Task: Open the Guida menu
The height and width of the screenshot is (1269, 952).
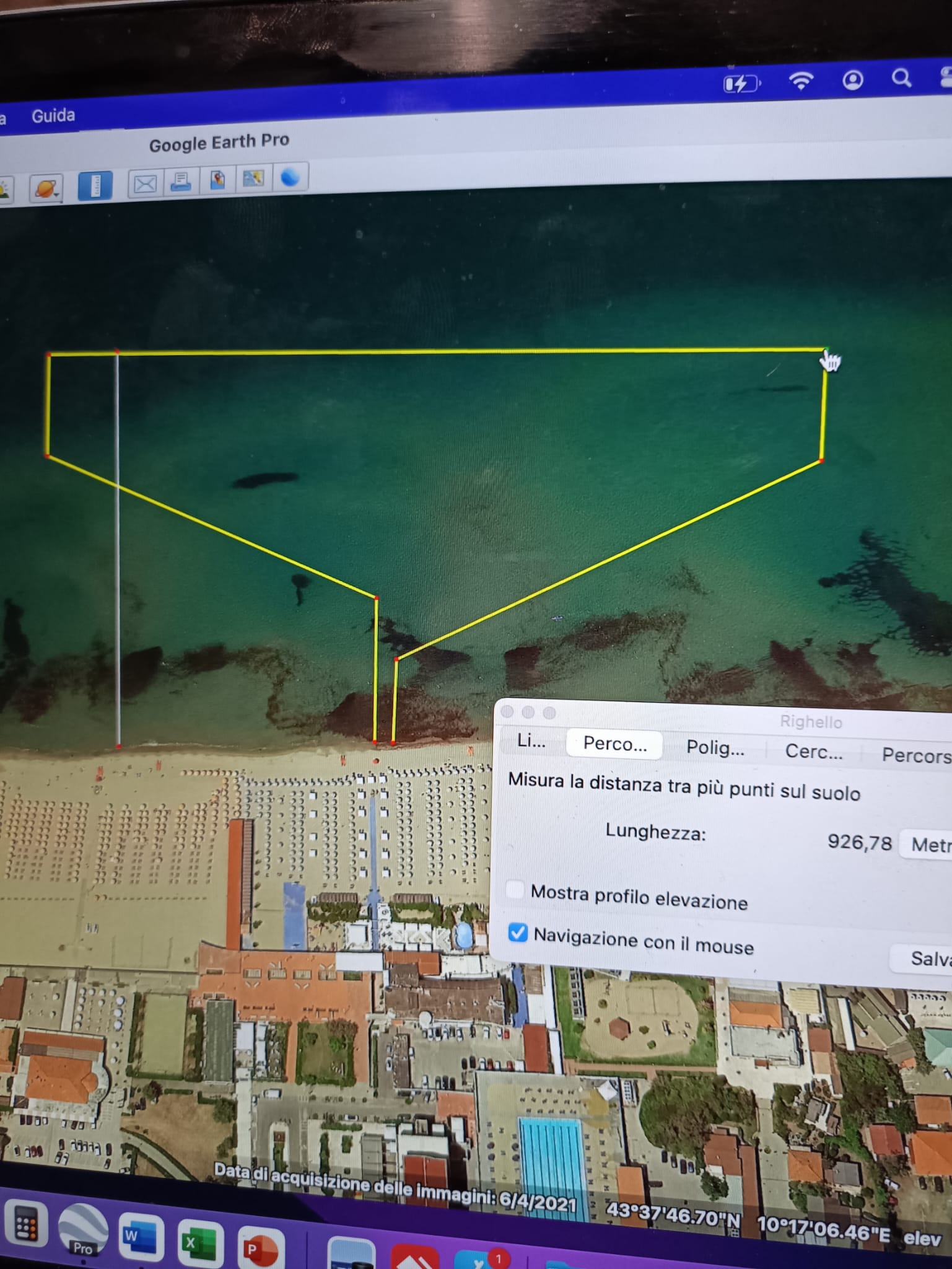Action: 53,115
